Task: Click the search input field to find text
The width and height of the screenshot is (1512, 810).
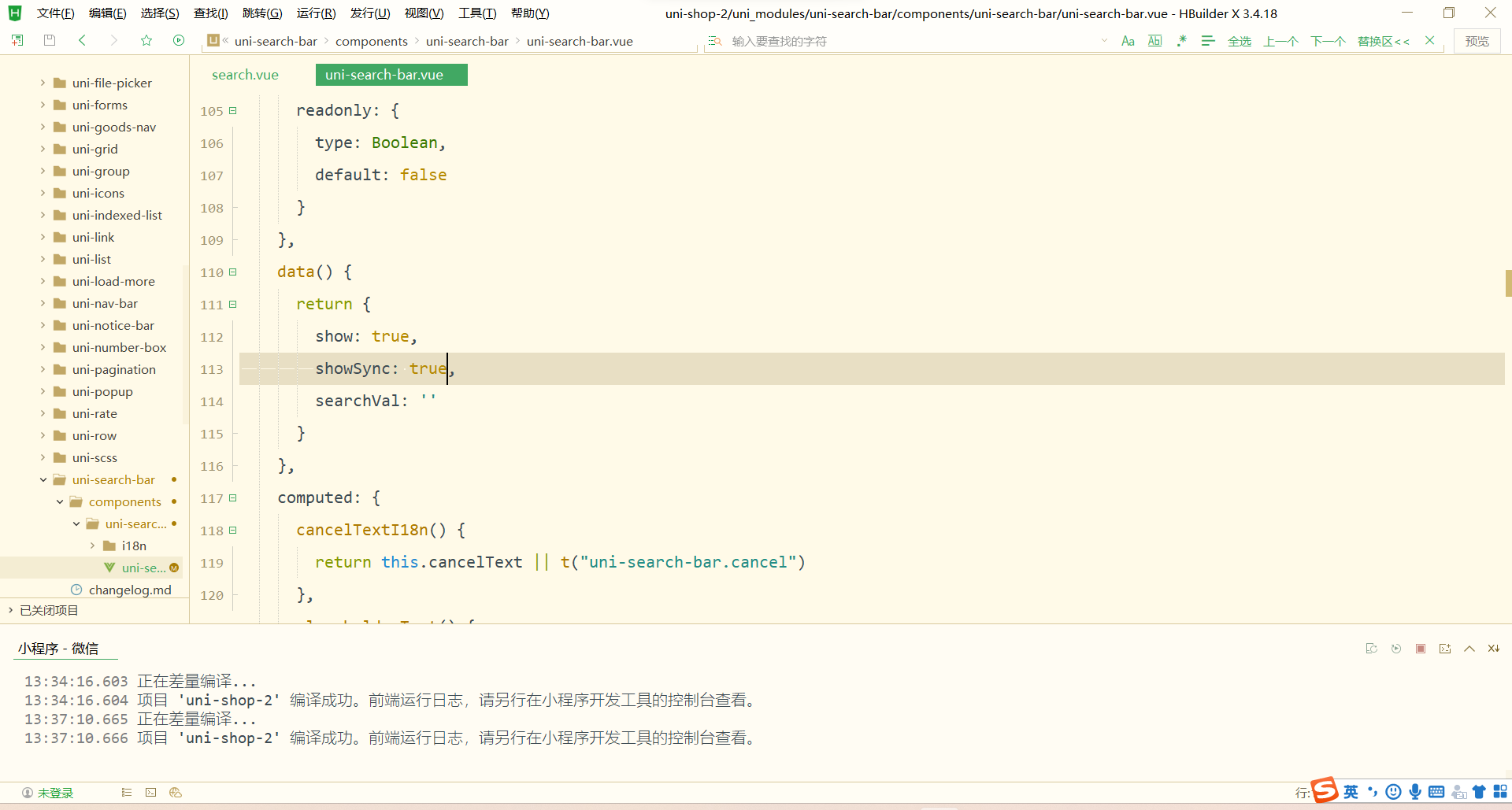Action: [866, 40]
